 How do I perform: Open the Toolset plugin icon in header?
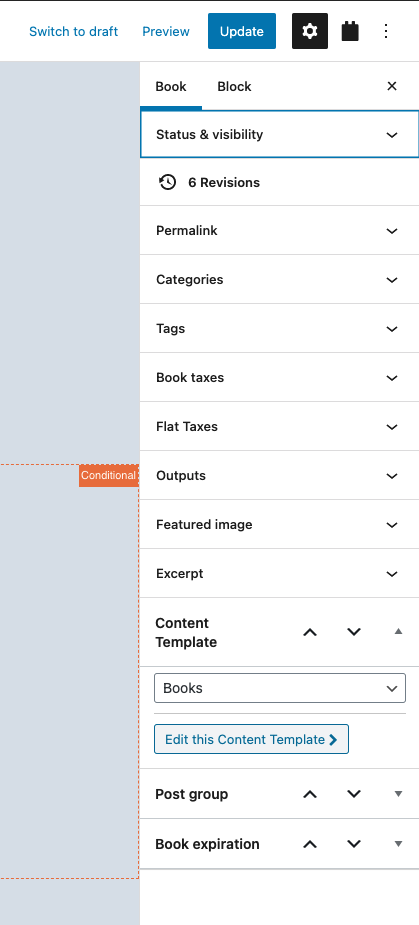350,31
